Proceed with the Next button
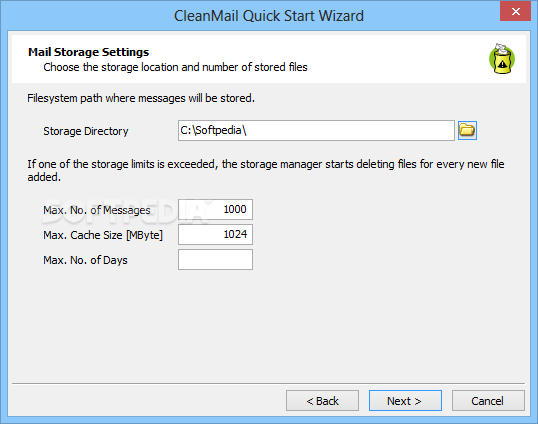 tap(405, 401)
